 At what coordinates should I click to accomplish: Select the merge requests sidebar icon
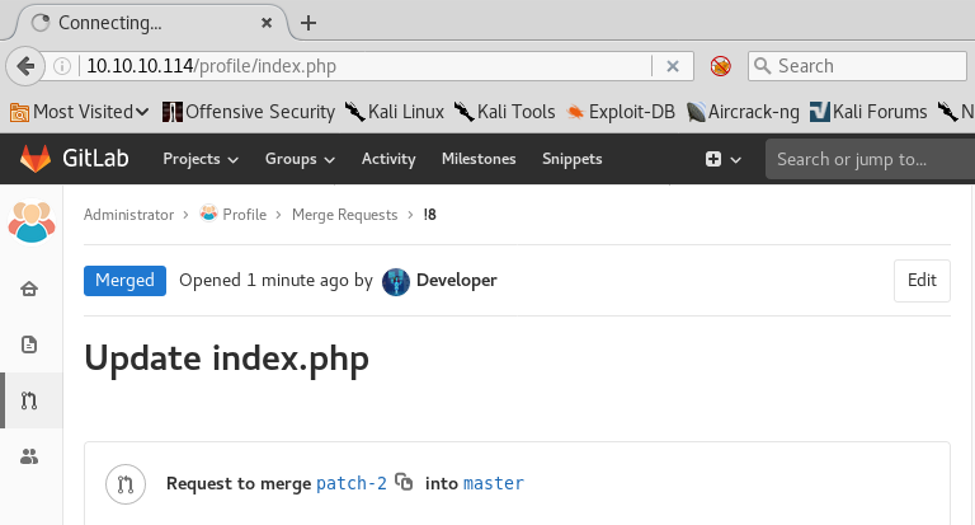point(29,401)
